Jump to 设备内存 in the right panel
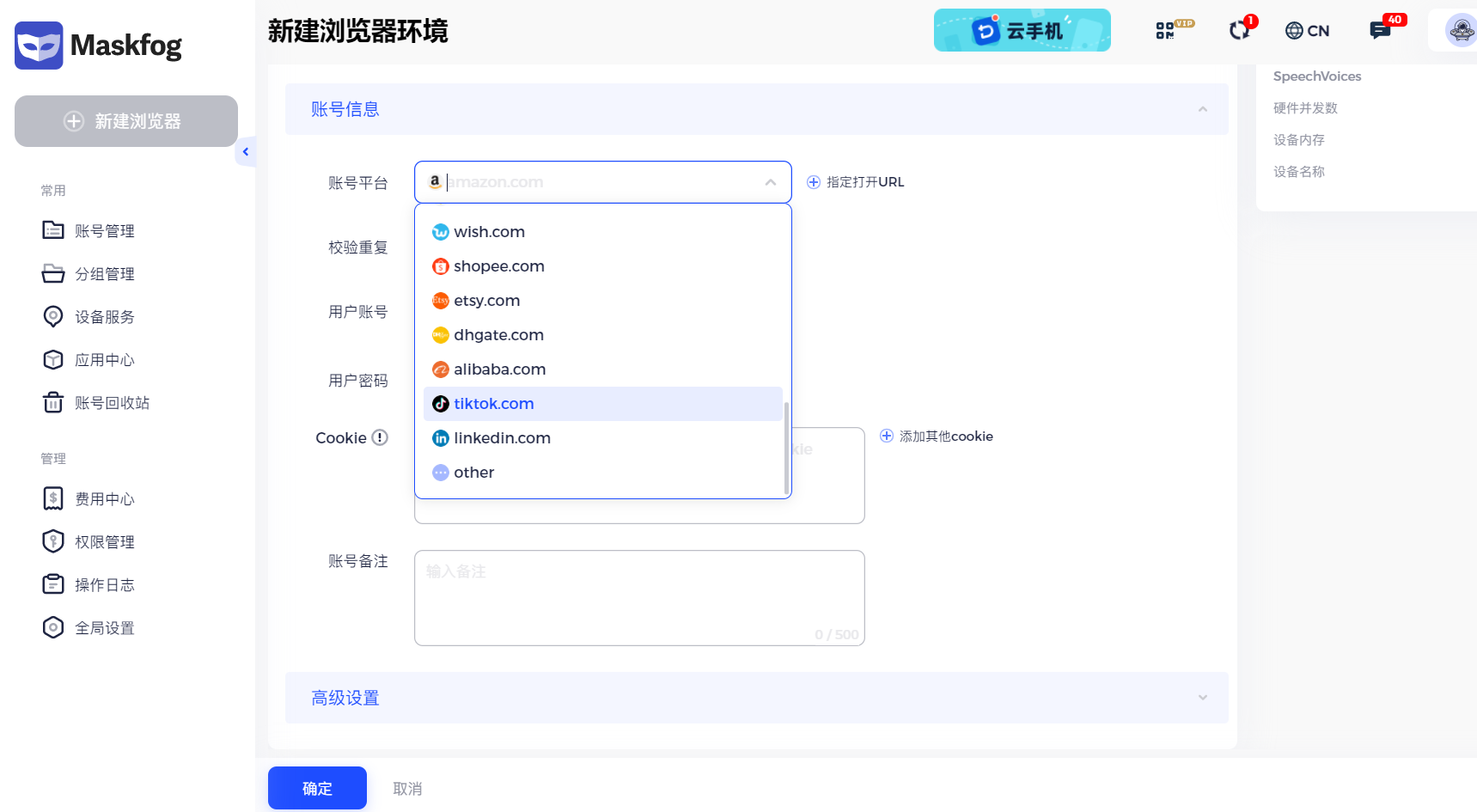Viewport: 1477px width, 812px height. click(x=1298, y=140)
